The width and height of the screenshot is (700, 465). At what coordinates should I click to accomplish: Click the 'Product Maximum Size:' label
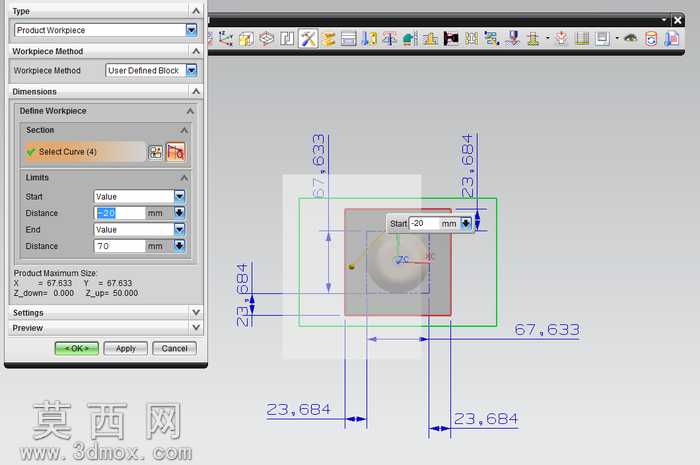click(x=55, y=273)
